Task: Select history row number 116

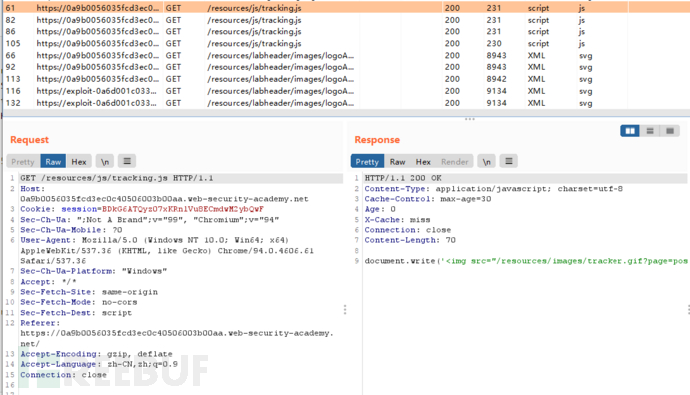Action: point(346,91)
